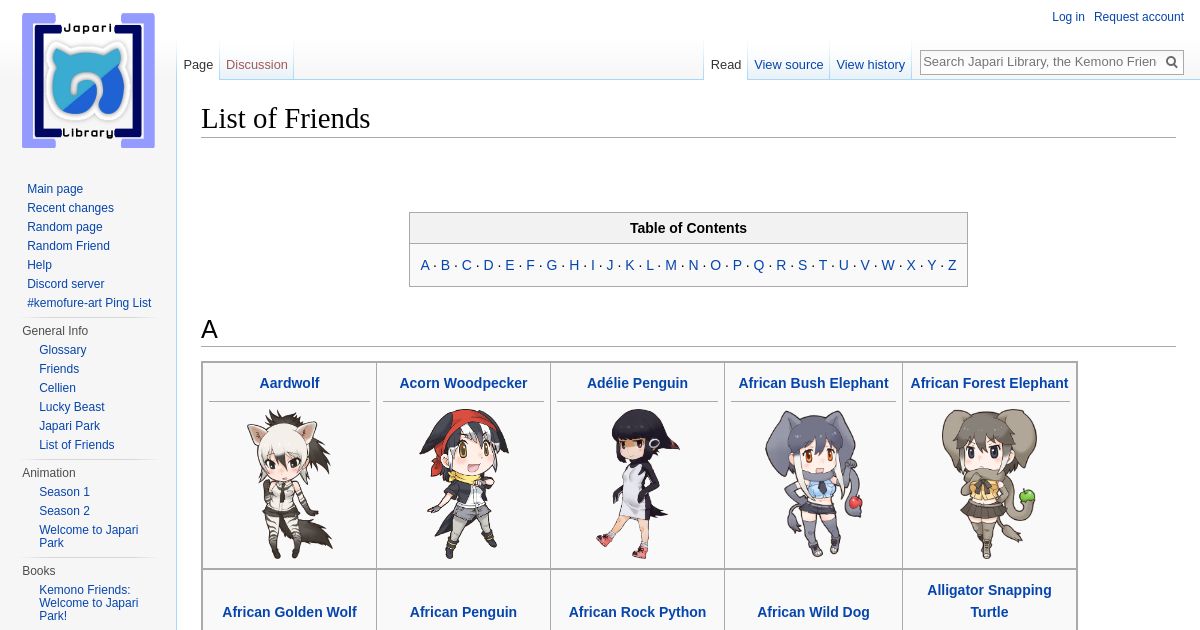Open the African Forest Elephant image
Screen dimensions: 1200x630
(989, 484)
